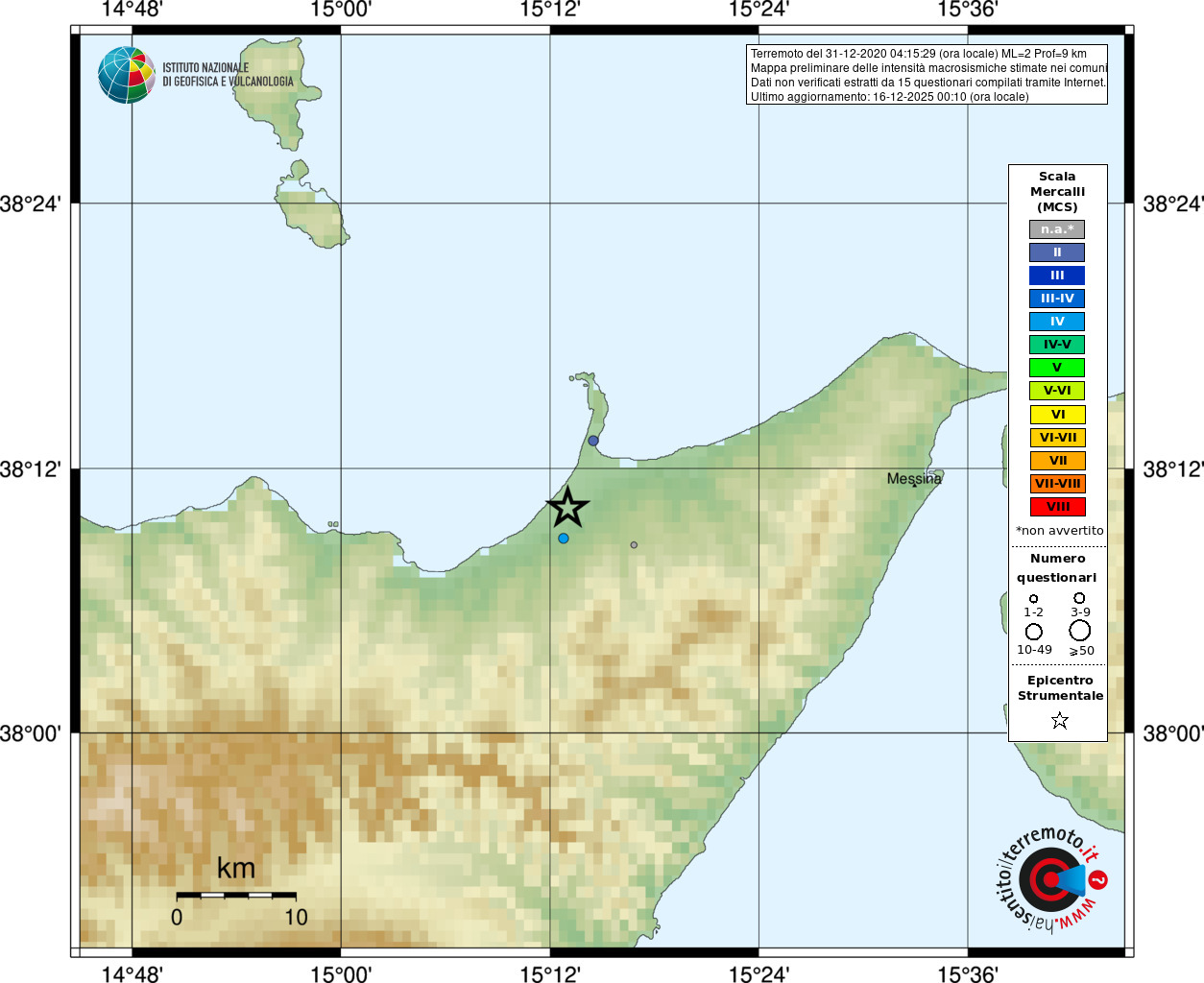Click the Messina city label
Screen dimensions: 1204x983
pos(914,479)
